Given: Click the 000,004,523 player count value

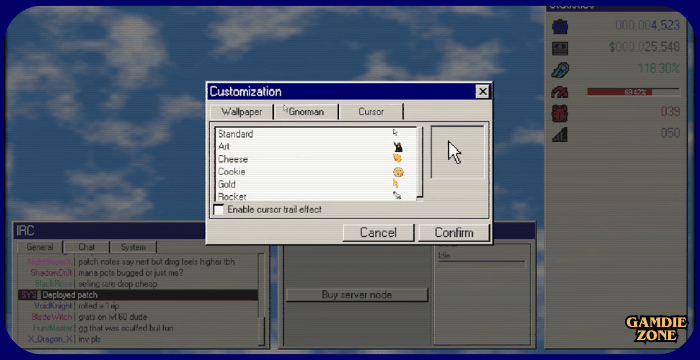Looking at the screenshot, I should [648, 25].
